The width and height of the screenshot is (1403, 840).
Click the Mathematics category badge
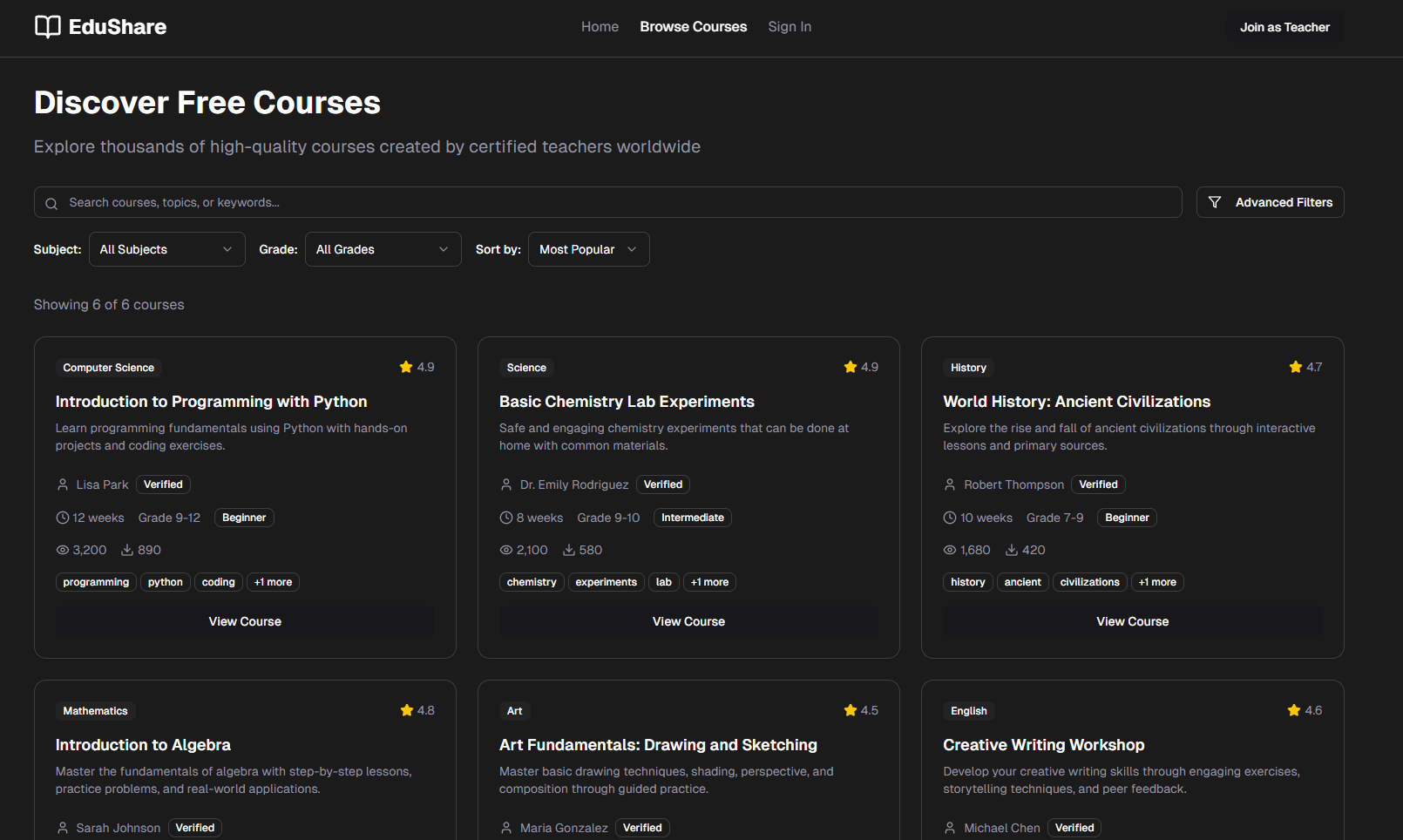click(x=96, y=711)
